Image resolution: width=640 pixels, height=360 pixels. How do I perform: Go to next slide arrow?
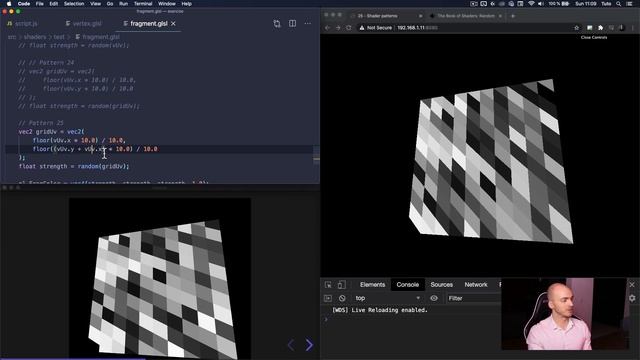309,345
